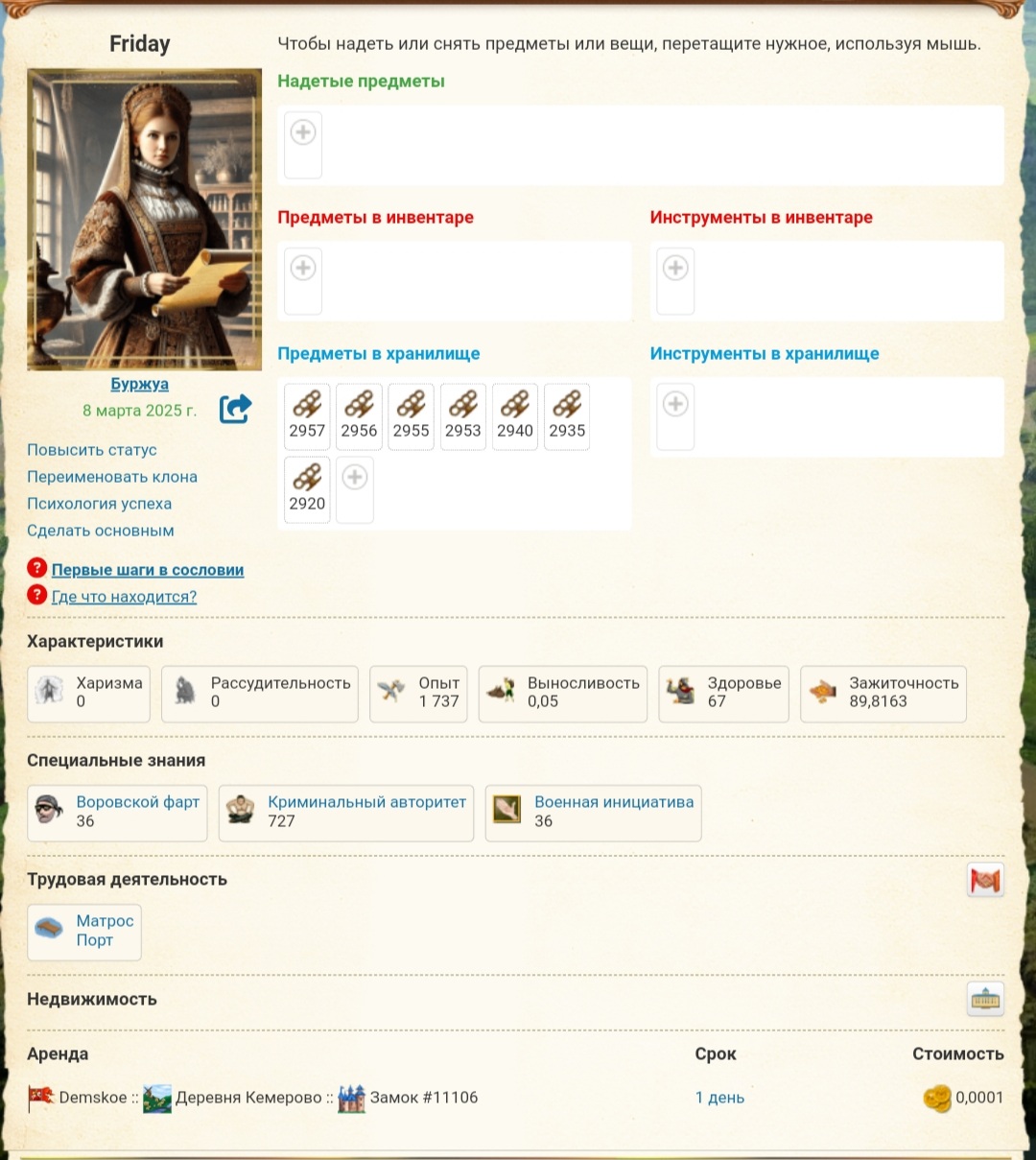Click the Военная инициатива icon
Image resolution: width=1036 pixels, height=1160 pixels.
pyautogui.click(x=507, y=810)
